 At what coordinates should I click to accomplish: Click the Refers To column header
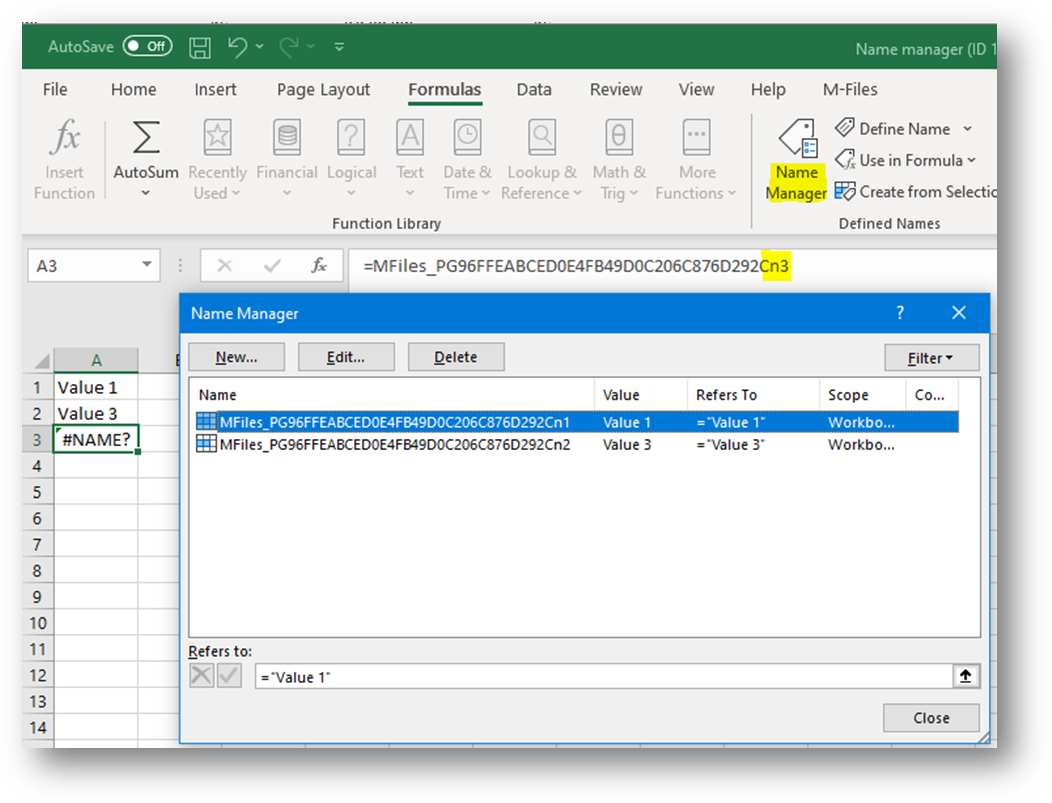[x=753, y=395]
